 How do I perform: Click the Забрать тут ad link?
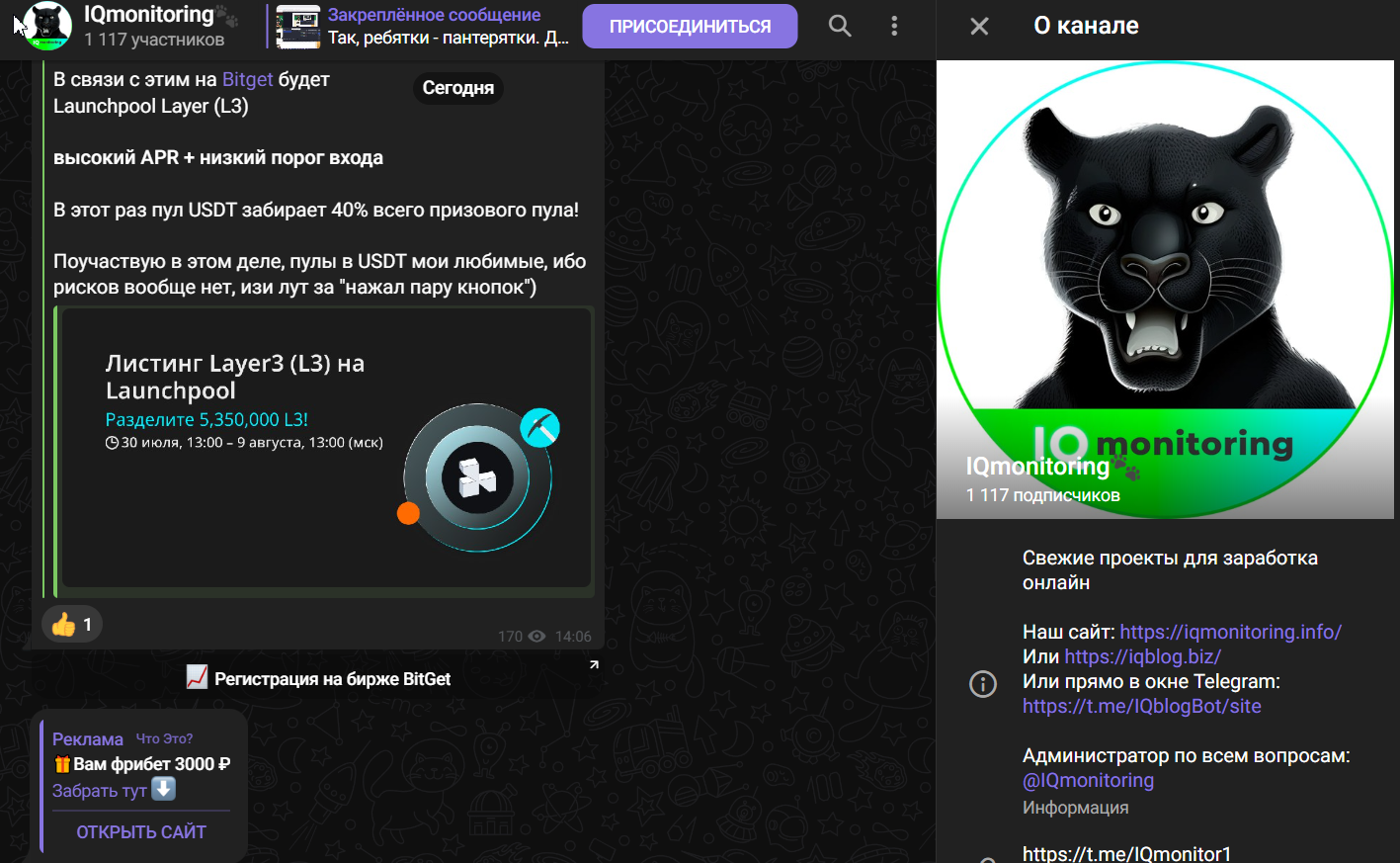click(99, 791)
